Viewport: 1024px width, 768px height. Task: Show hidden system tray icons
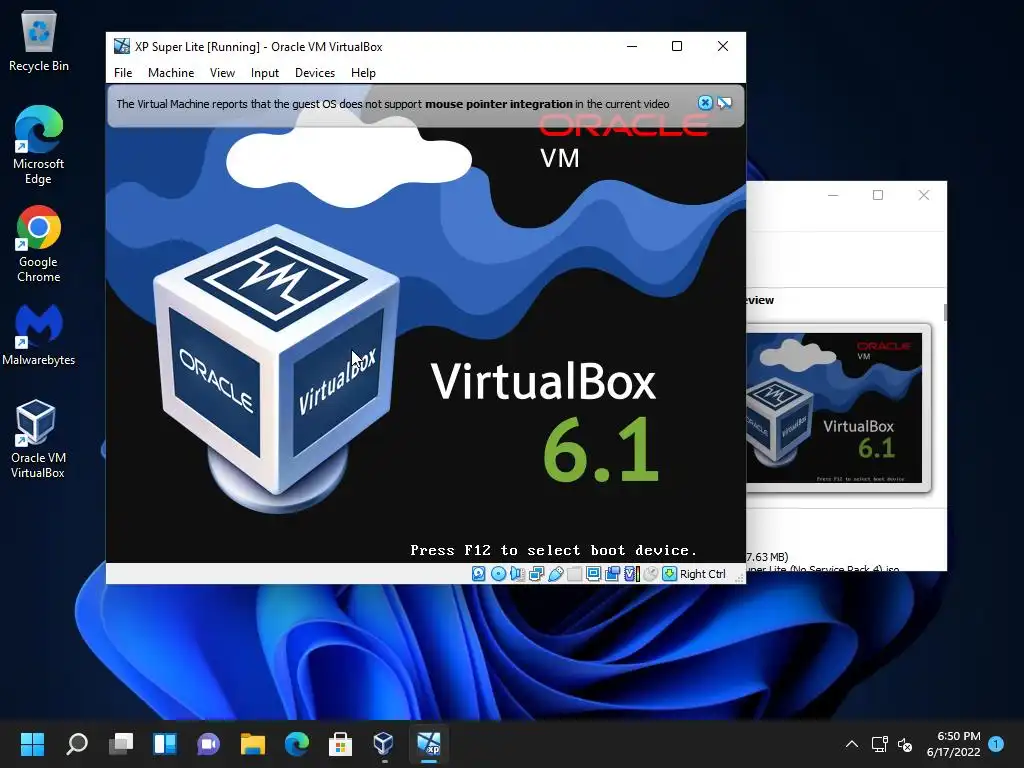tap(852, 744)
